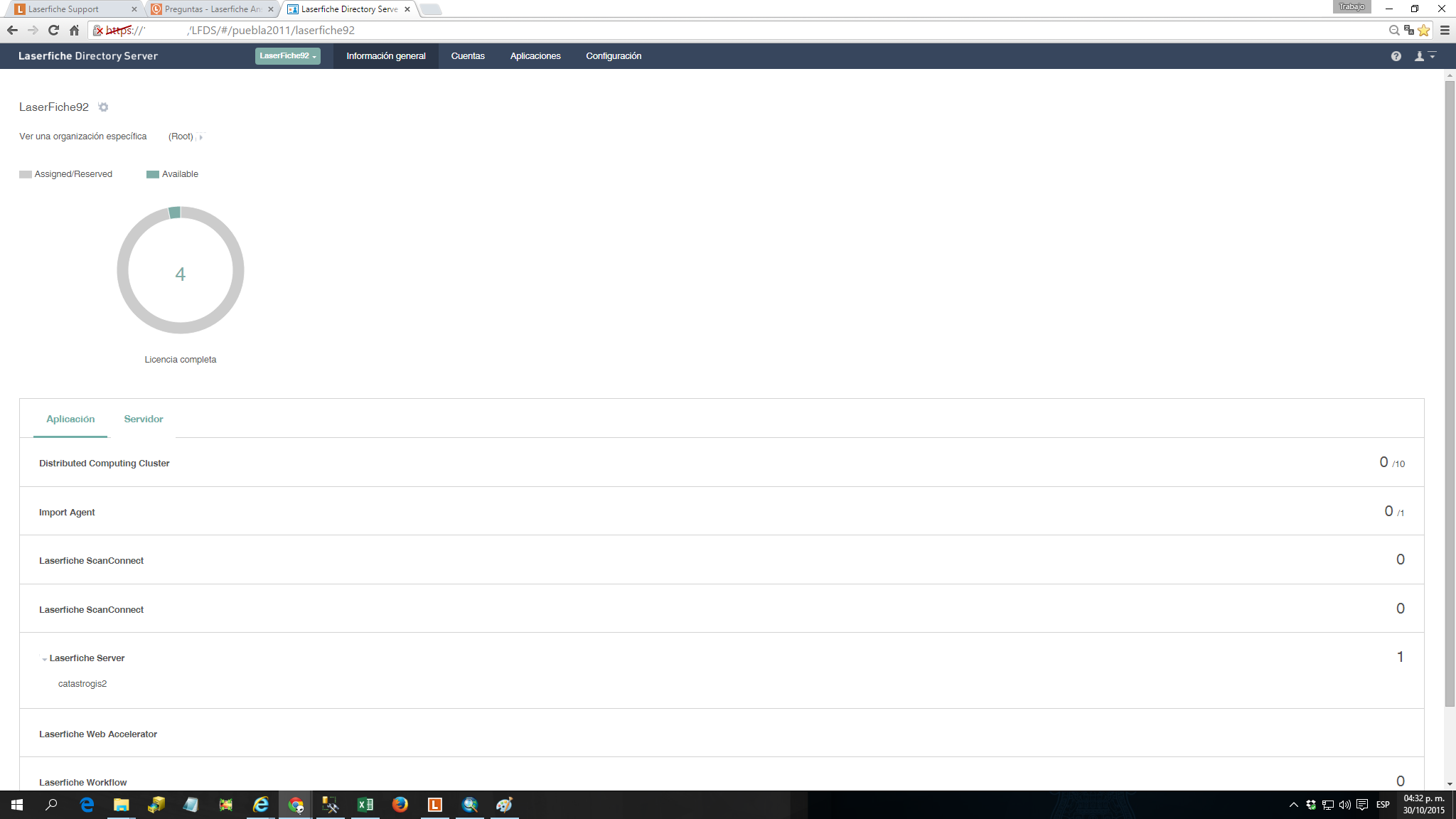Click the catastrogis2 server entry

pos(82,684)
